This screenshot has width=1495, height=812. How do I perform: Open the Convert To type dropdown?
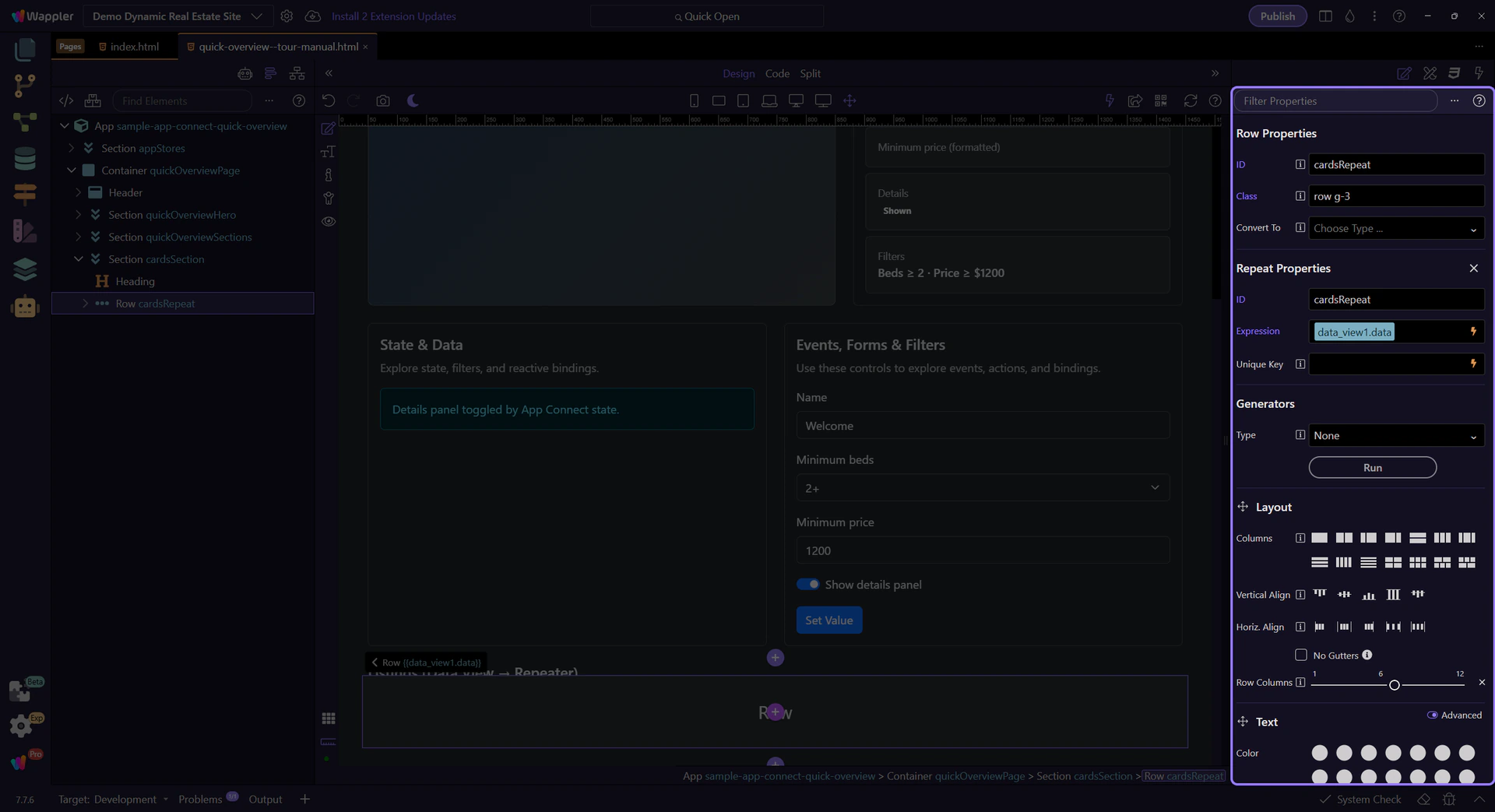(1395, 228)
